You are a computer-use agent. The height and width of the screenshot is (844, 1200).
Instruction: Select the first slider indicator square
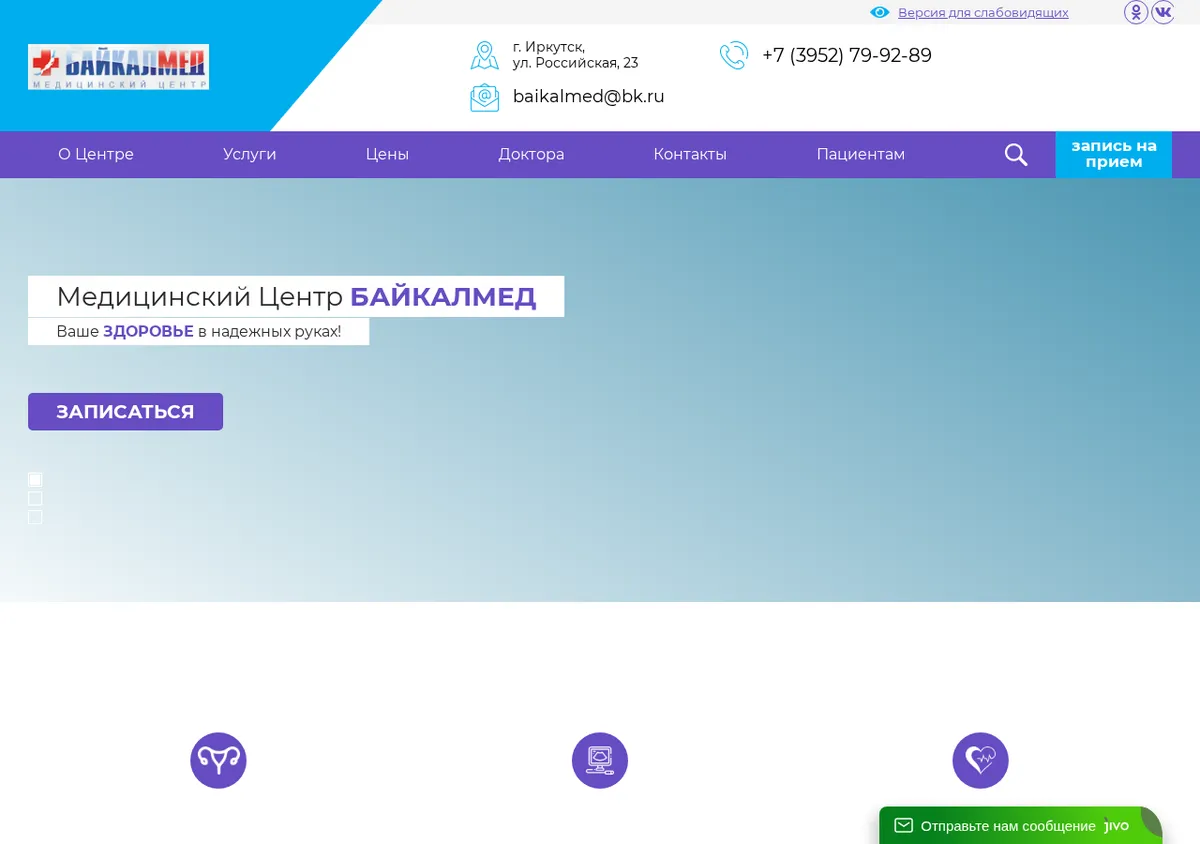point(35,479)
